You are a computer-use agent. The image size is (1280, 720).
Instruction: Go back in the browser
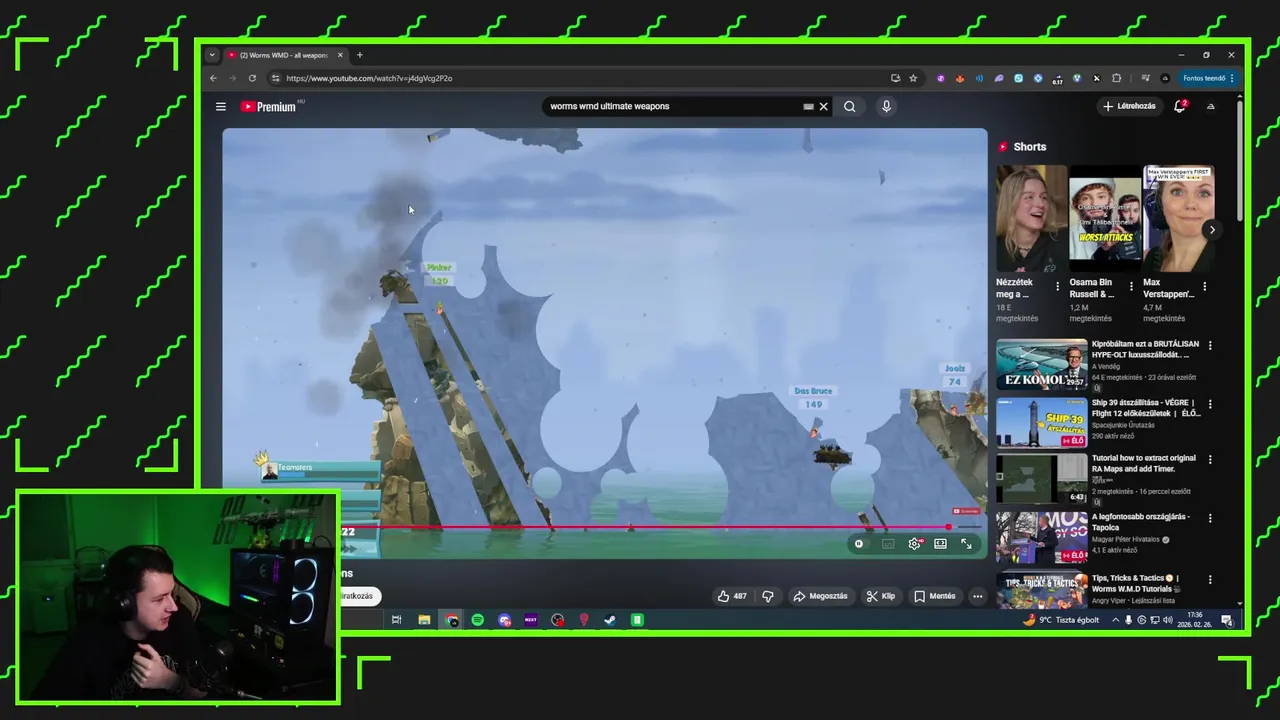[213, 78]
